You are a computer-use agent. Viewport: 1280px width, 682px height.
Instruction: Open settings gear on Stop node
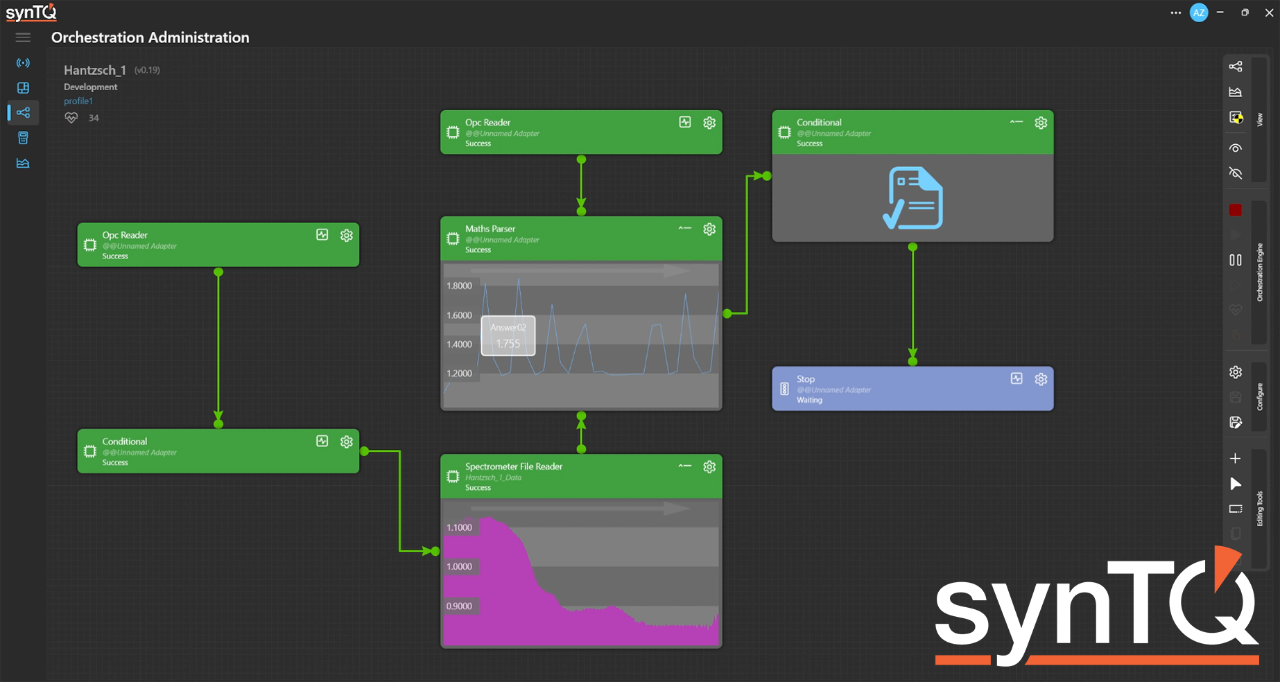pos(1041,379)
